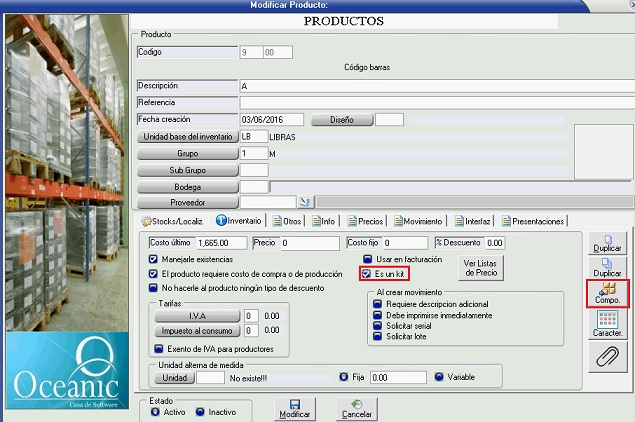635x422 pixels.
Task: Open 'Unidad base del inventario' selector
Action: [x=188, y=136]
